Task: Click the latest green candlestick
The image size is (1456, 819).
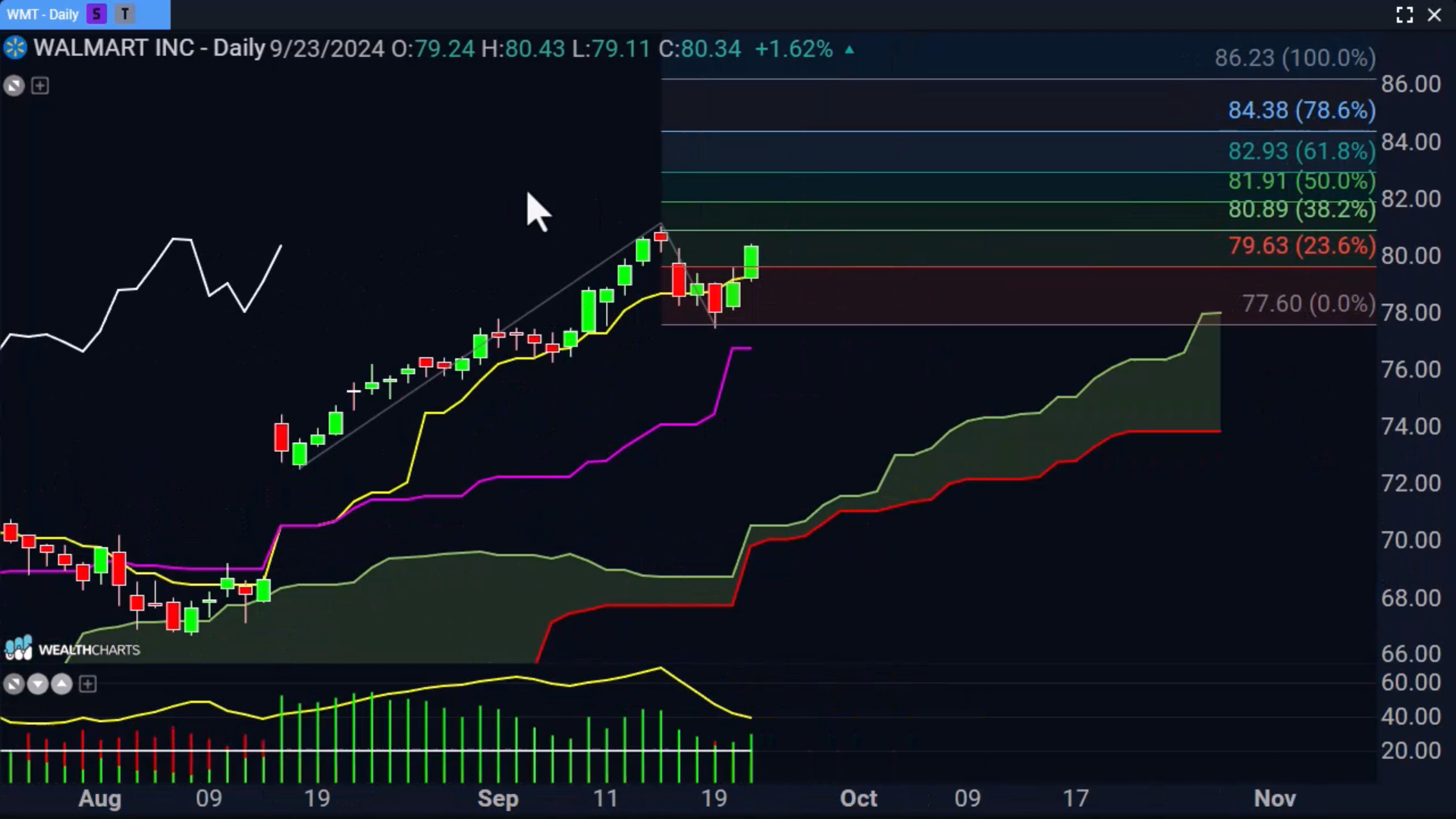Action: 752,262
